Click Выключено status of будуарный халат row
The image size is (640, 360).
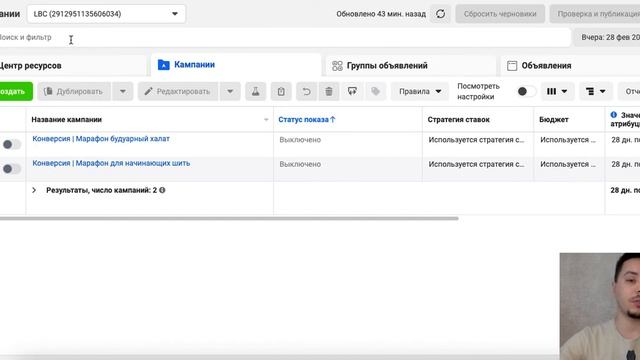[300, 140]
